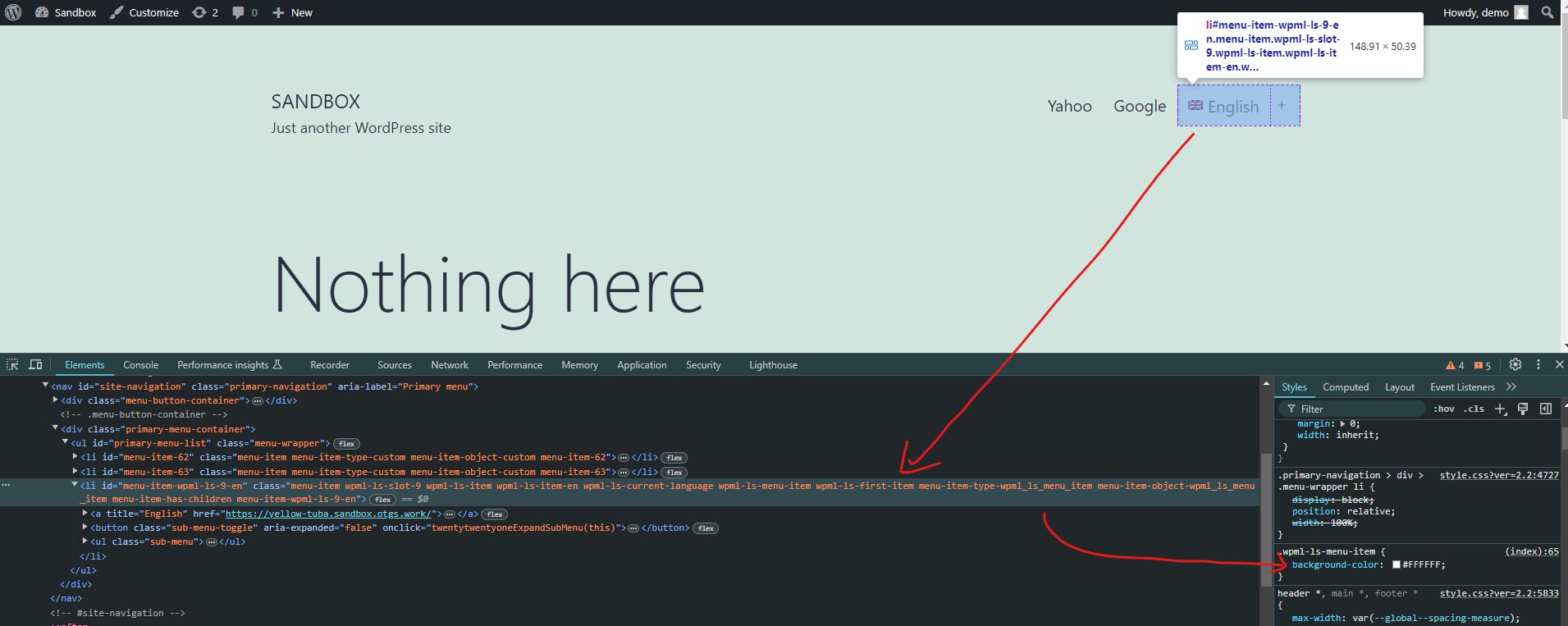This screenshot has height=626, width=1568.
Task: Toggle the computed styles sidebar icon
Action: click(1546, 409)
